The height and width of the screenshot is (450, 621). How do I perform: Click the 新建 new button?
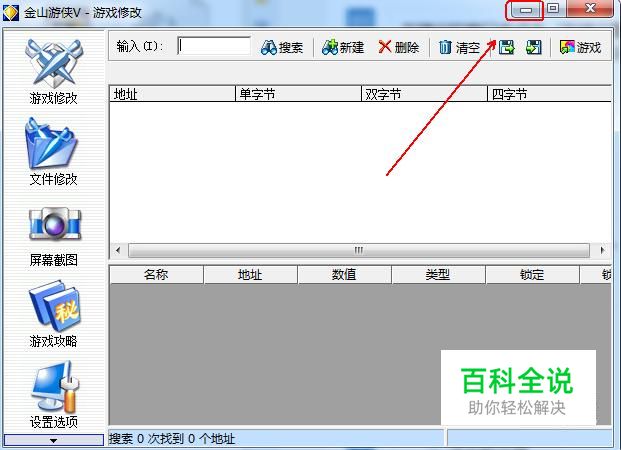343,48
